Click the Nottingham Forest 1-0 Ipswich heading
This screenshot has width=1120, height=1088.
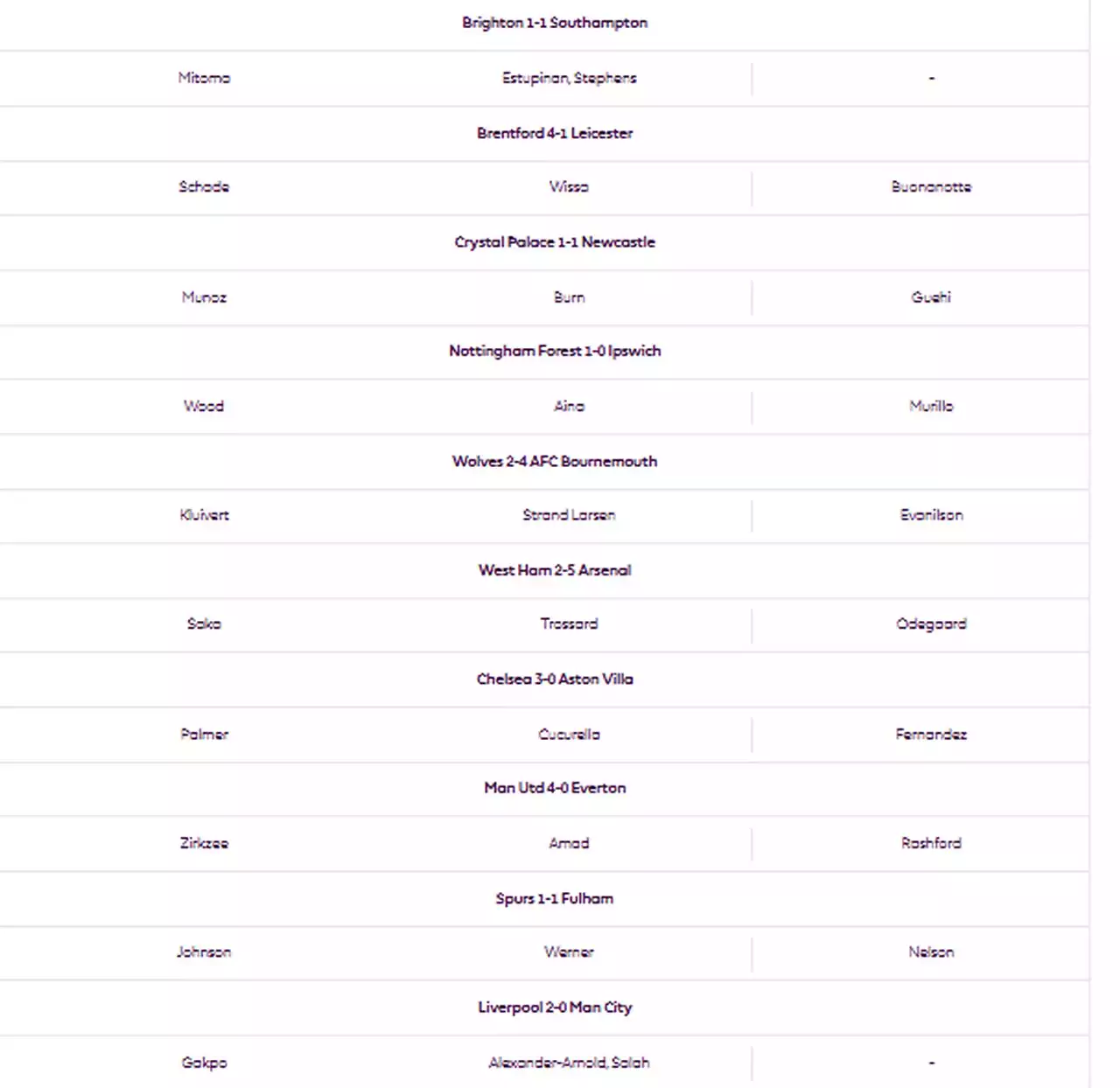pyautogui.click(x=555, y=351)
